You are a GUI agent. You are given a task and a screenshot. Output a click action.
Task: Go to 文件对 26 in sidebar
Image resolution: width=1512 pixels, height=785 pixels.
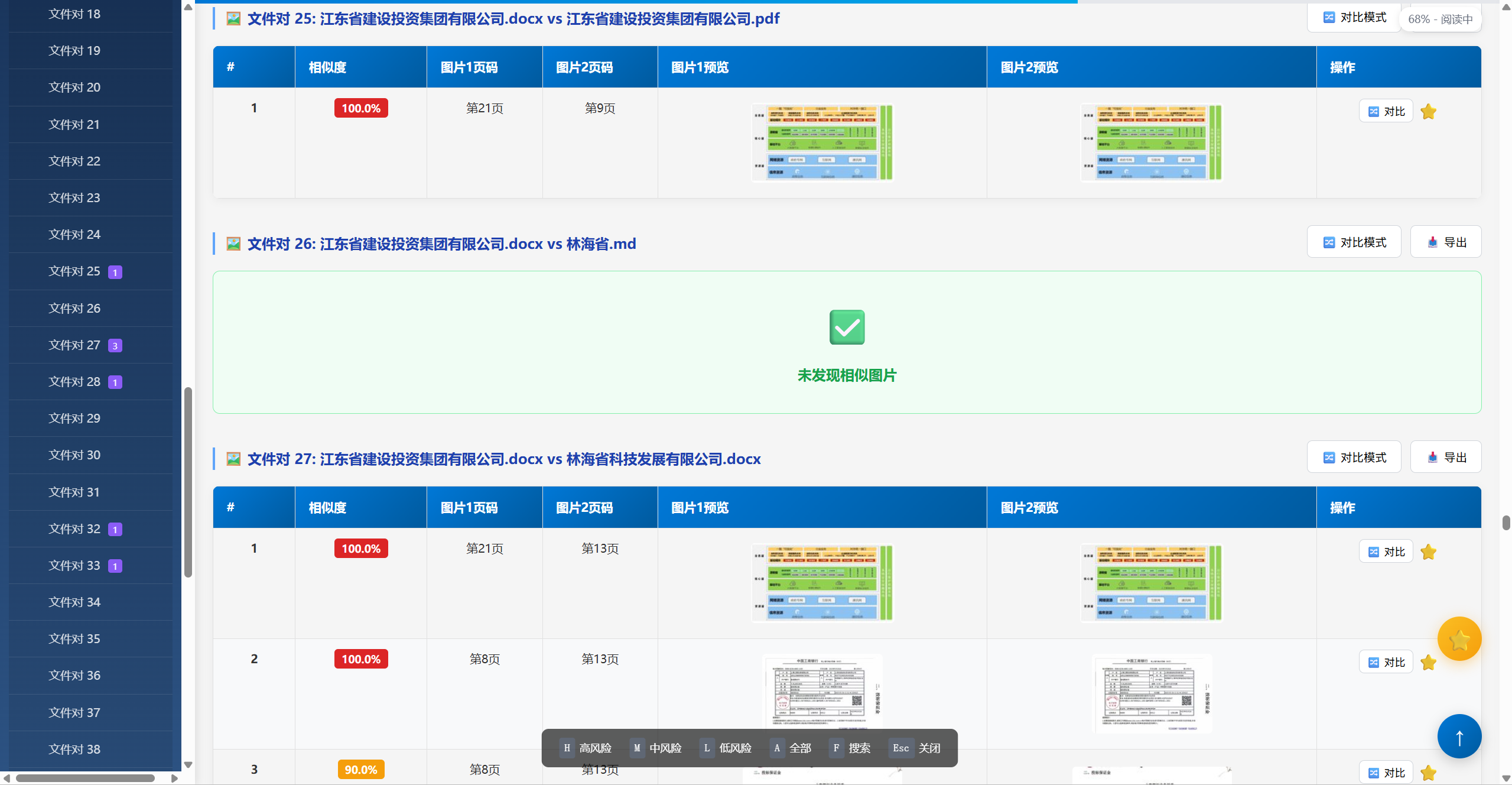coord(91,309)
